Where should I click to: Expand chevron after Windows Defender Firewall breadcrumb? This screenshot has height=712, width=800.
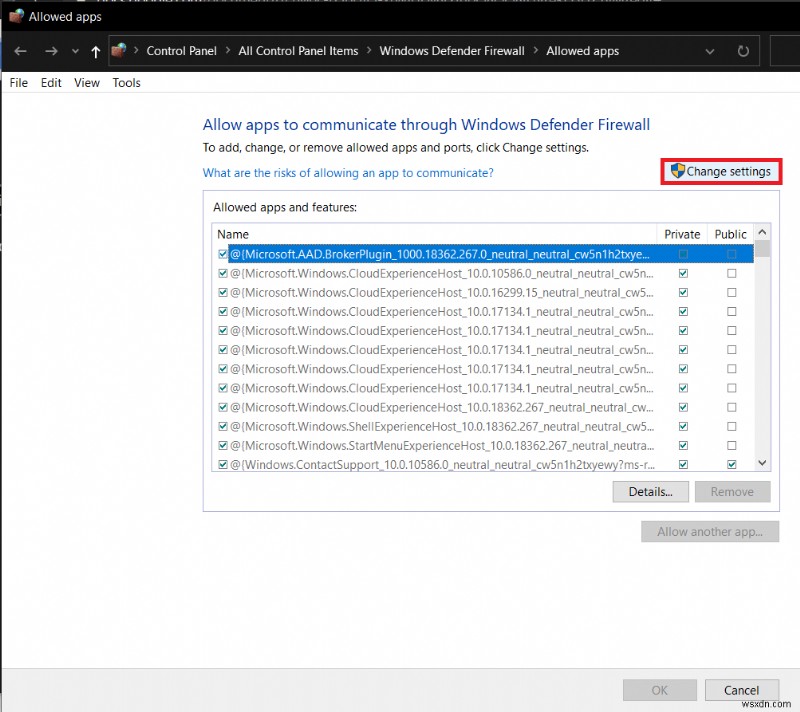(x=536, y=50)
